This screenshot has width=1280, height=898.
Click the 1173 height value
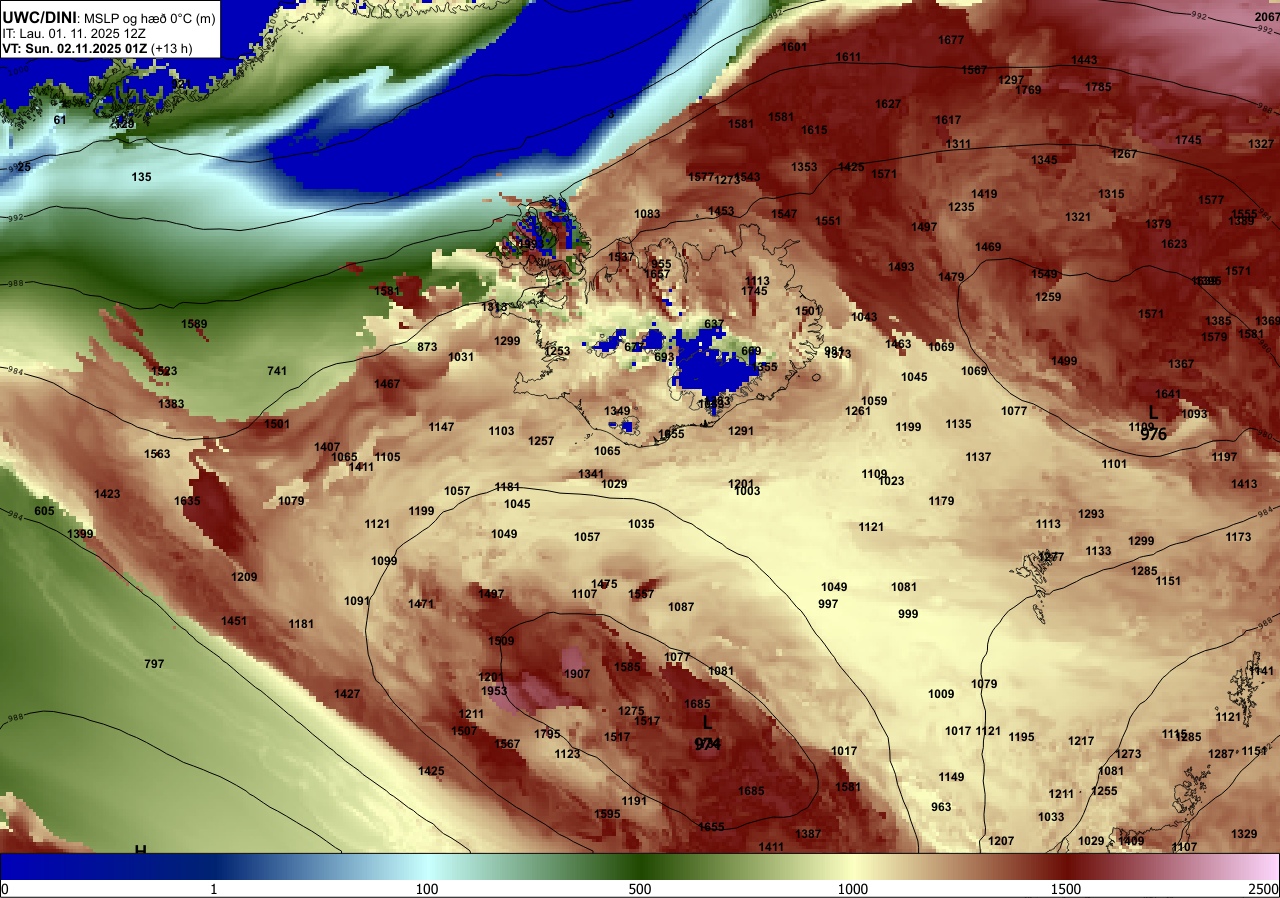1238,537
